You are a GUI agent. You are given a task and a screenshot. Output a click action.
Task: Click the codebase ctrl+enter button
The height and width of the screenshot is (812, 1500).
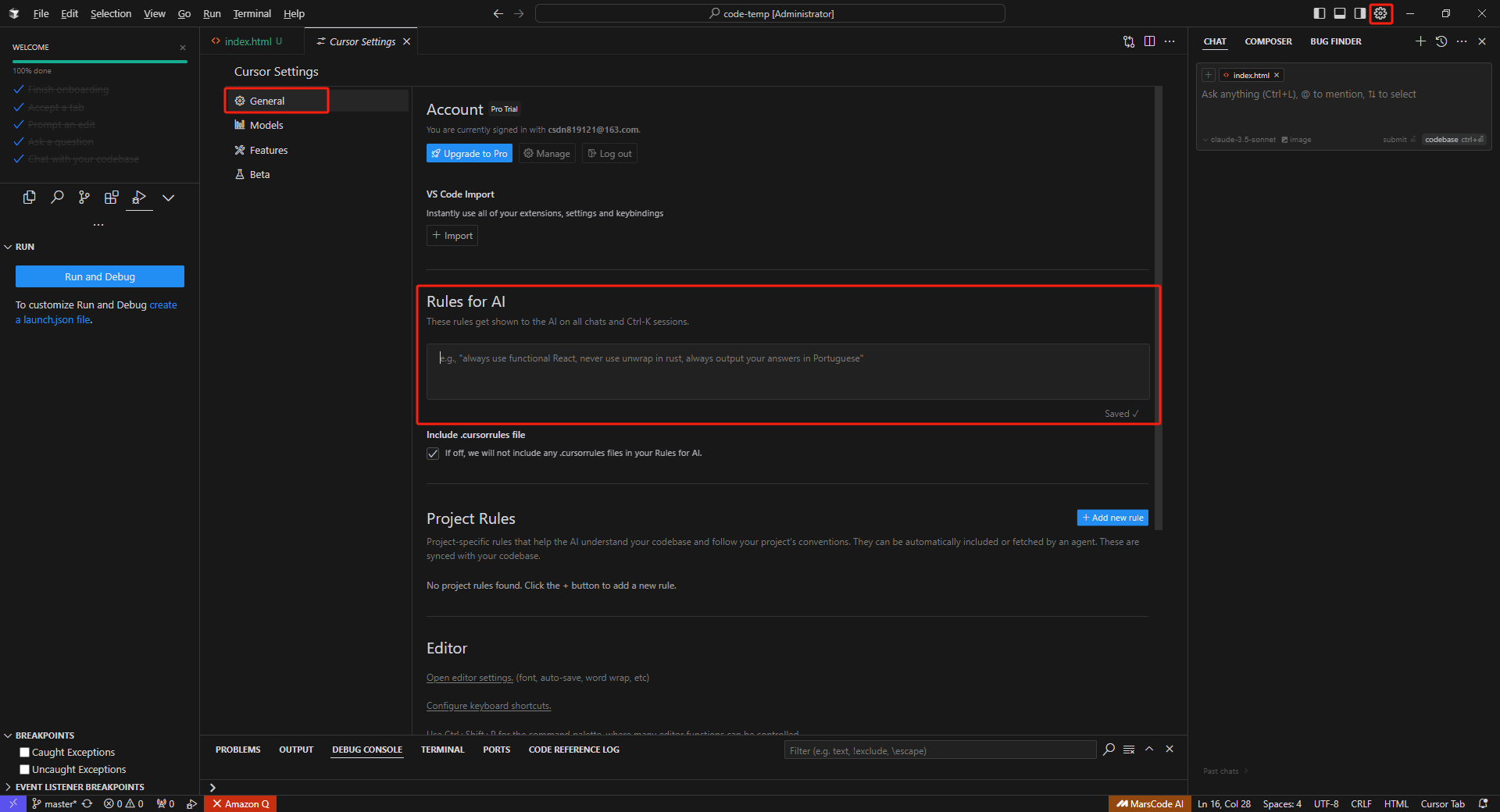(x=1454, y=140)
